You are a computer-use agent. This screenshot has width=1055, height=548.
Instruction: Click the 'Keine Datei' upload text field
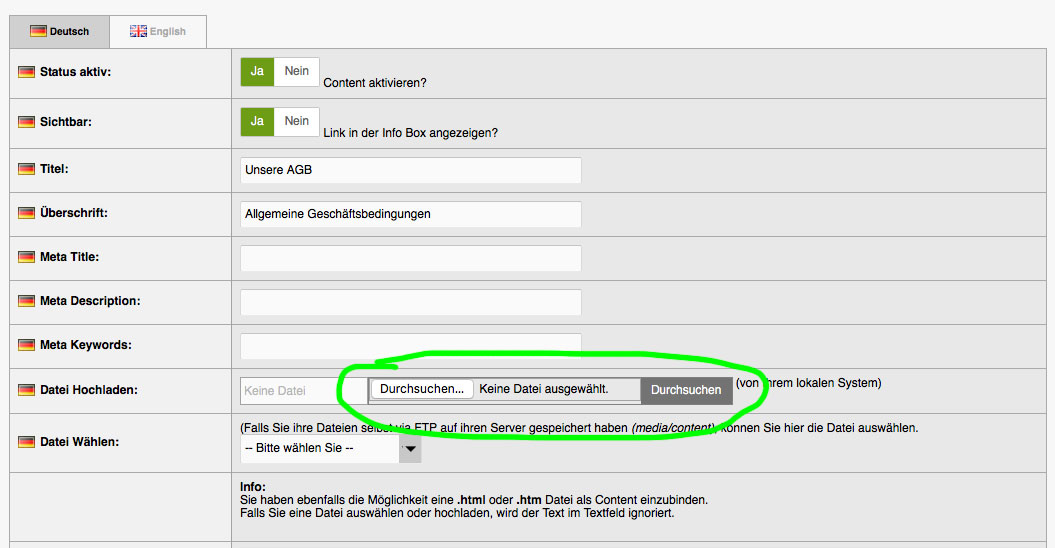289,391
